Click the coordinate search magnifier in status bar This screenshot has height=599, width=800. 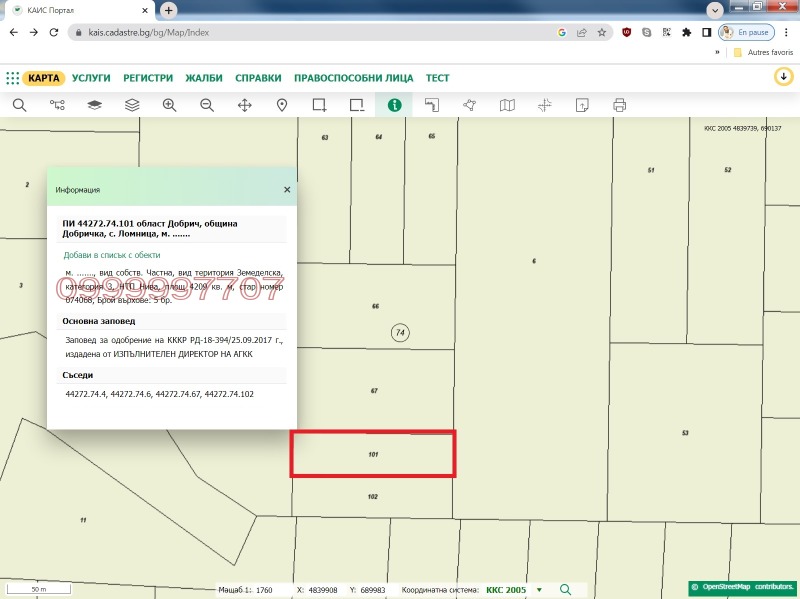click(565, 590)
